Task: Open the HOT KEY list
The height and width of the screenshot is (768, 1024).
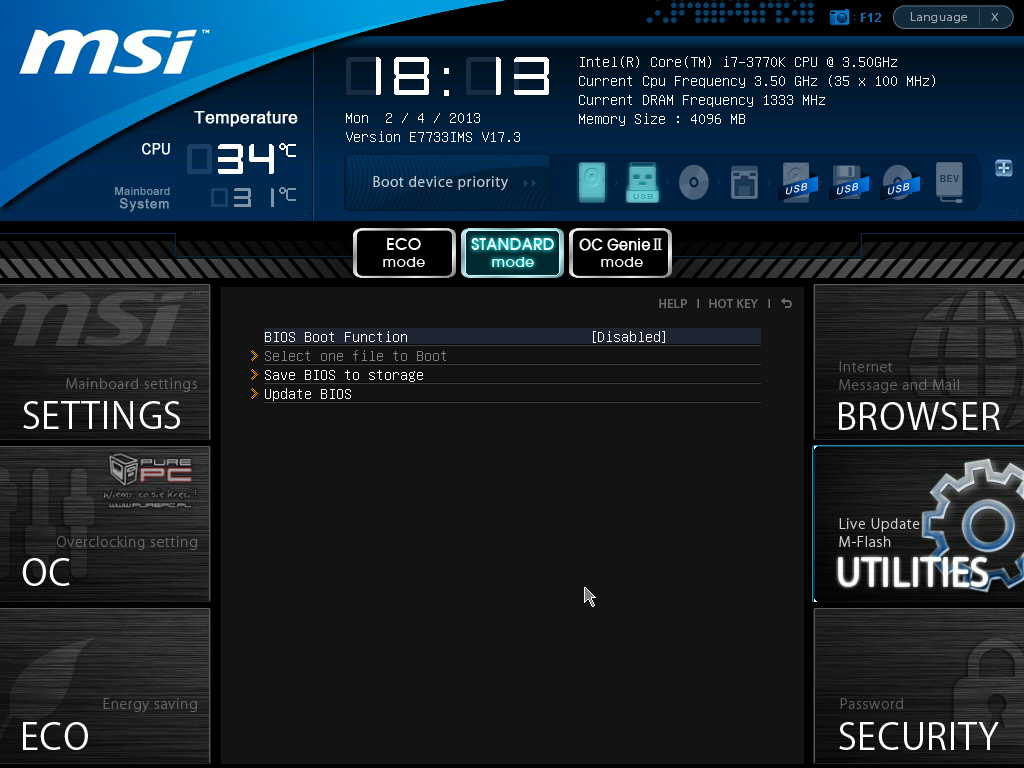Action: pos(733,304)
